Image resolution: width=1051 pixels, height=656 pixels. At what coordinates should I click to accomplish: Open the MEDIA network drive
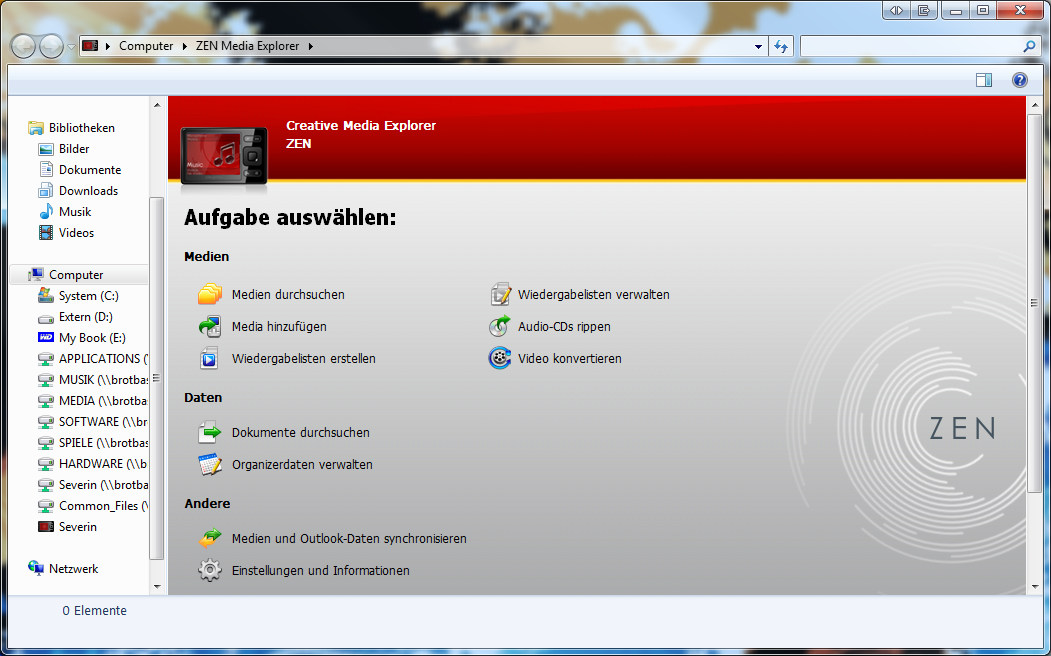pyautogui.click(x=92, y=401)
